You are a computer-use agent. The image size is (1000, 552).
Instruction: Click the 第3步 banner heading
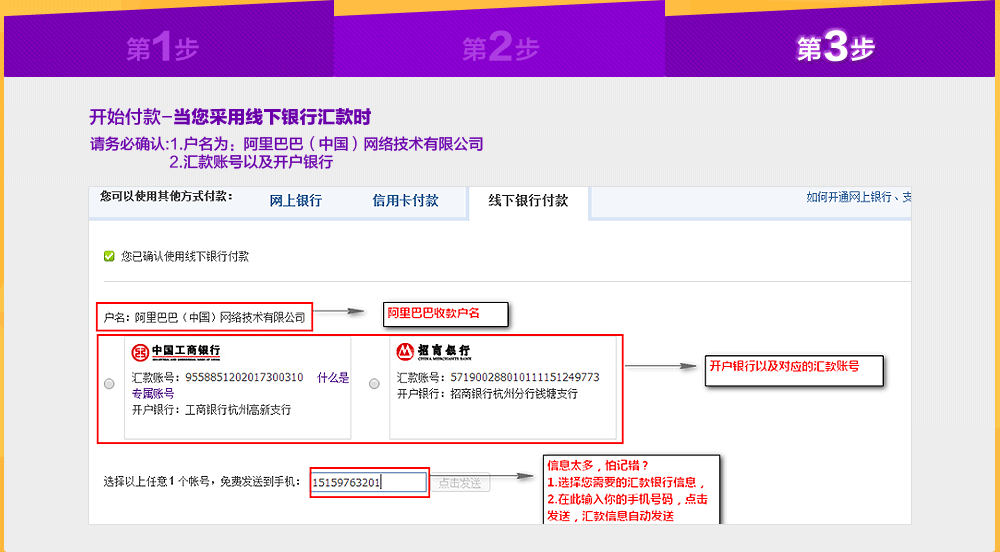(x=835, y=49)
